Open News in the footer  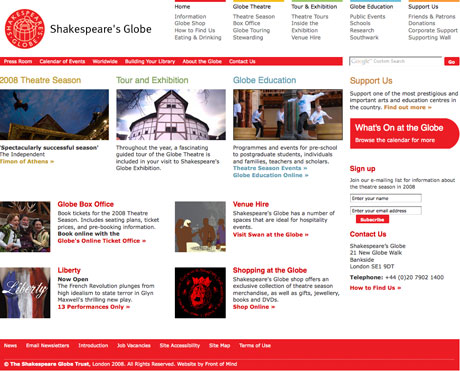10,345
